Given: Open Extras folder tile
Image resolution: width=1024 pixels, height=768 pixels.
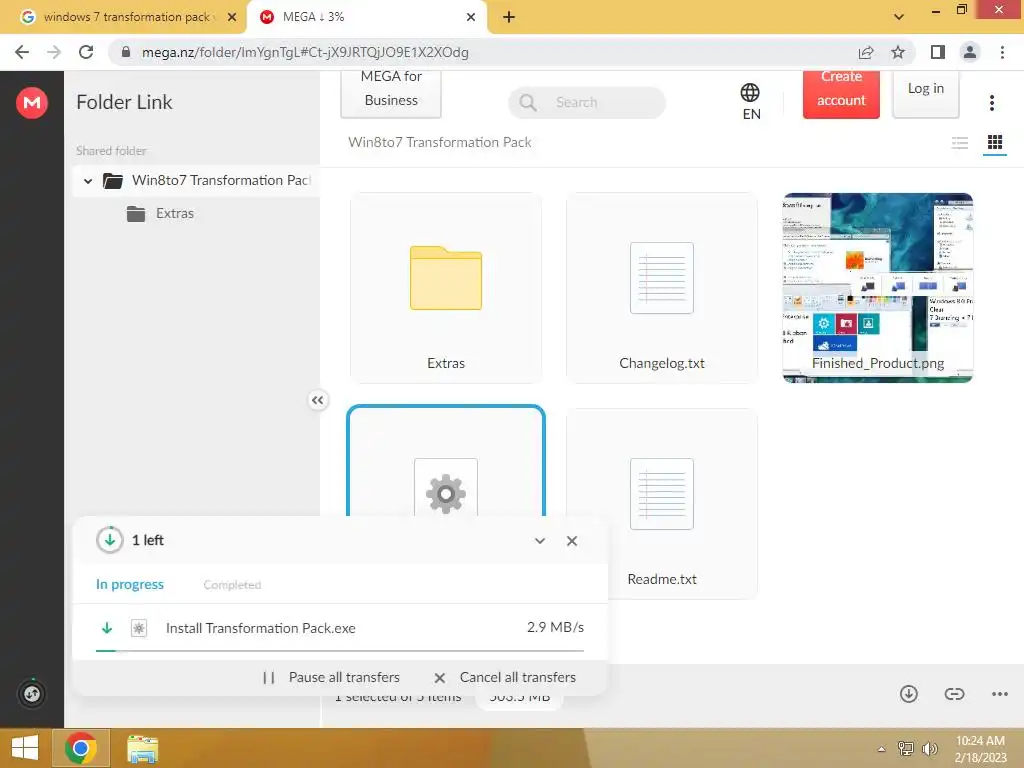Looking at the screenshot, I should coord(446,287).
